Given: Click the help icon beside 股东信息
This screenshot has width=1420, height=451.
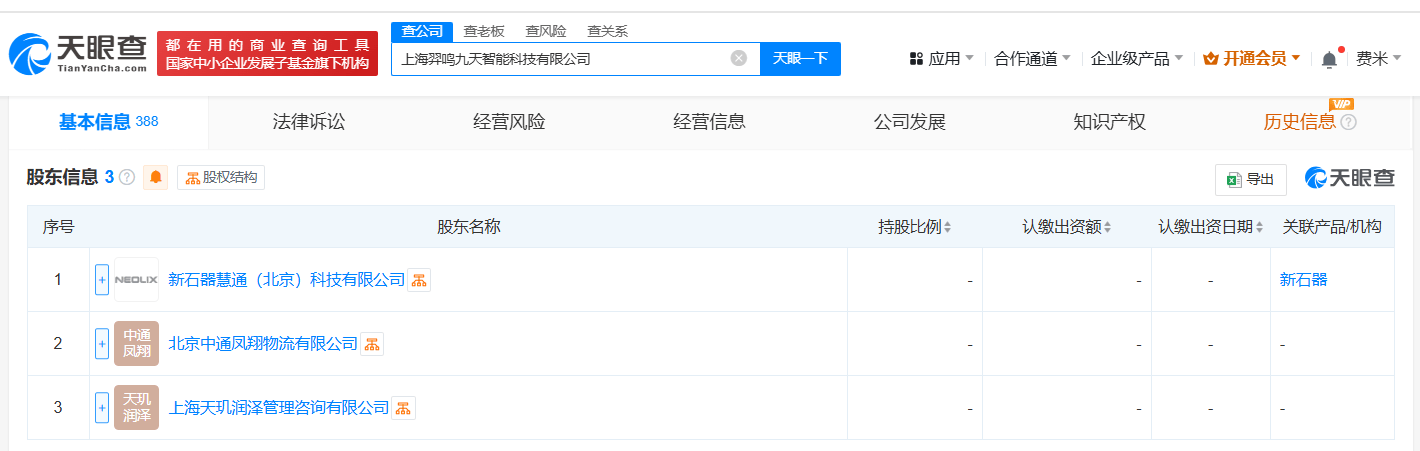Looking at the screenshot, I should [x=127, y=178].
